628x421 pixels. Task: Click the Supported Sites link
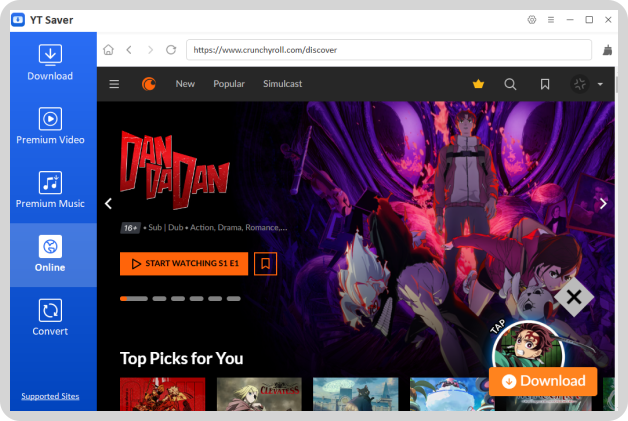[50, 396]
